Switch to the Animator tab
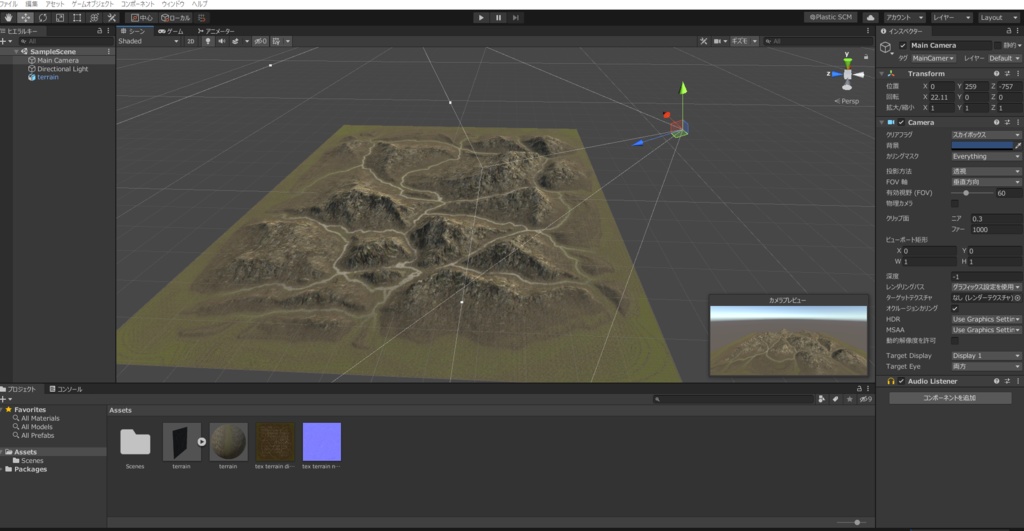This screenshot has width=1024, height=531. tap(216, 31)
